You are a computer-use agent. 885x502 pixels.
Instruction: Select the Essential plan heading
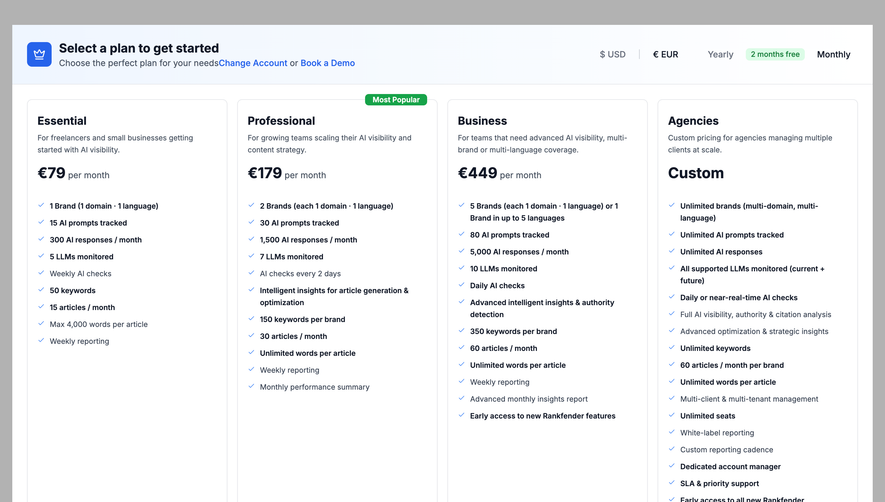coord(62,121)
